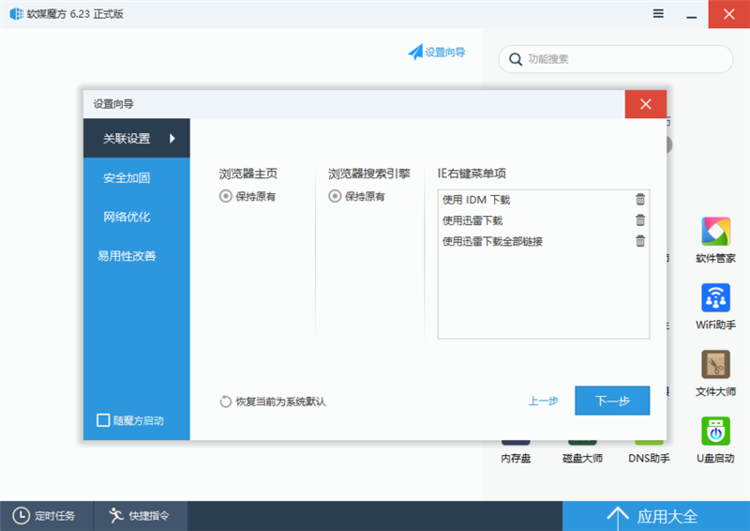This screenshot has width=750, height=531.
Task: Click 恢复当前为系统默认 reset option
Action: pyautogui.click(x=273, y=402)
